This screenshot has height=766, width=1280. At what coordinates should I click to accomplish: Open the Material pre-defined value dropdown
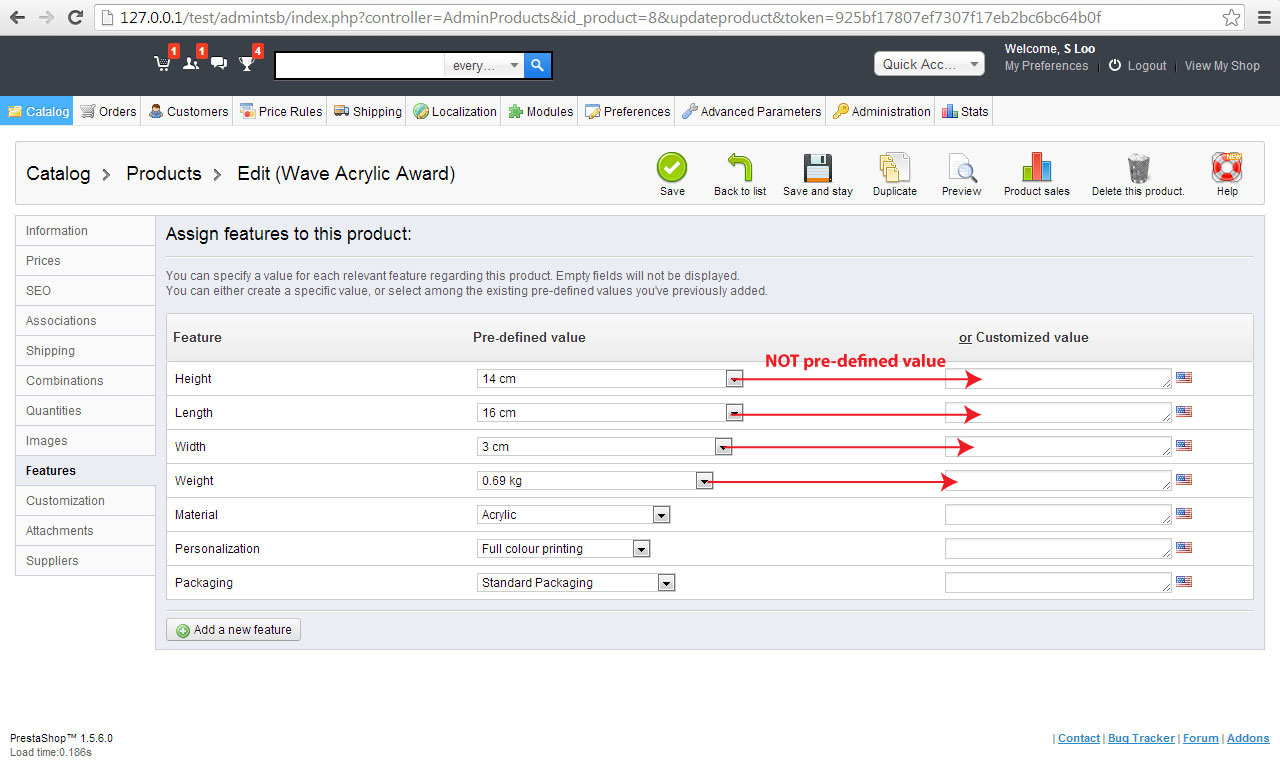coord(574,515)
